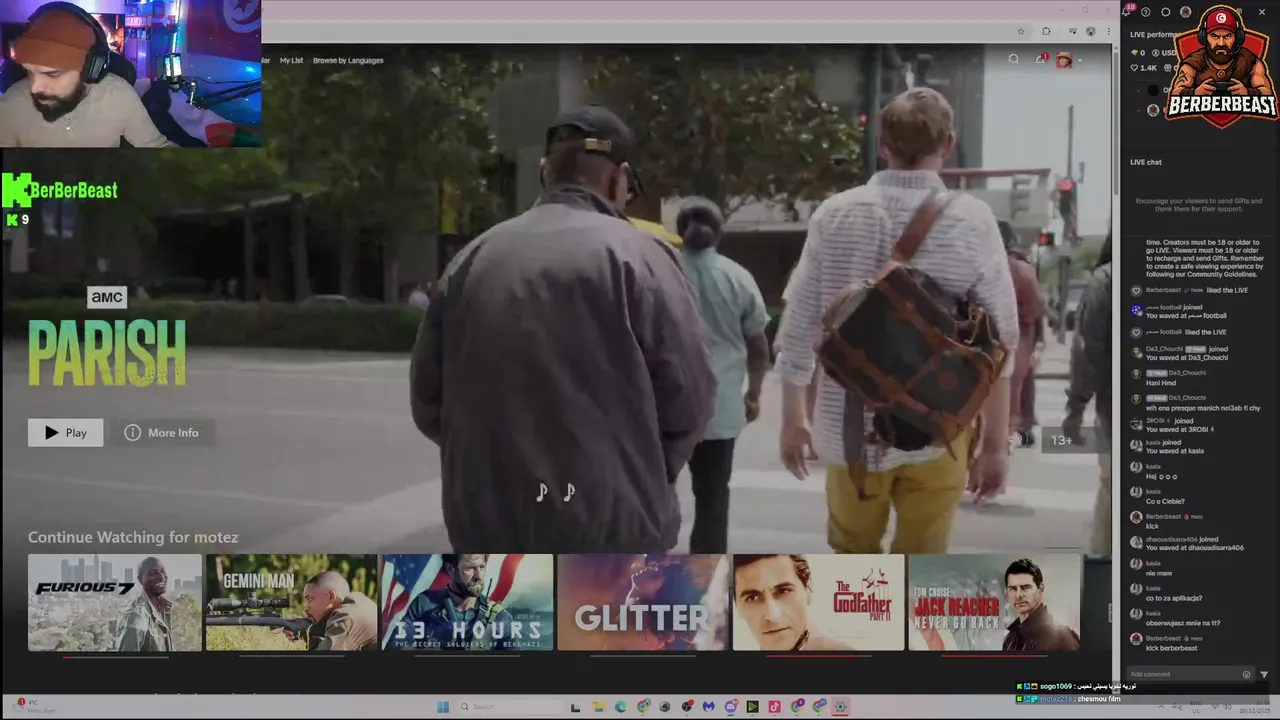The image size is (1280, 720).
Task: Play the Parish series
Action: click(x=65, y=433)
